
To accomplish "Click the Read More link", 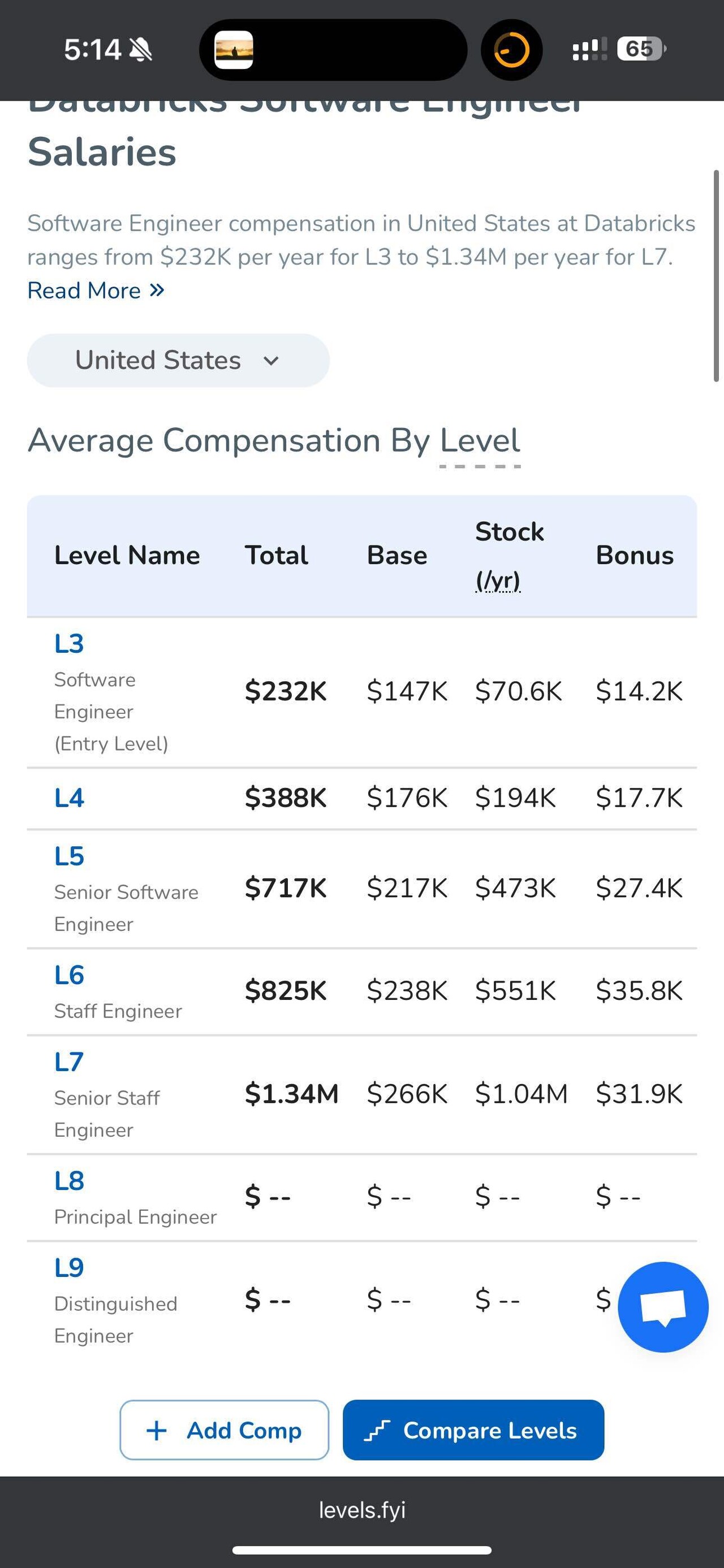I will click(x=84, y=291).
